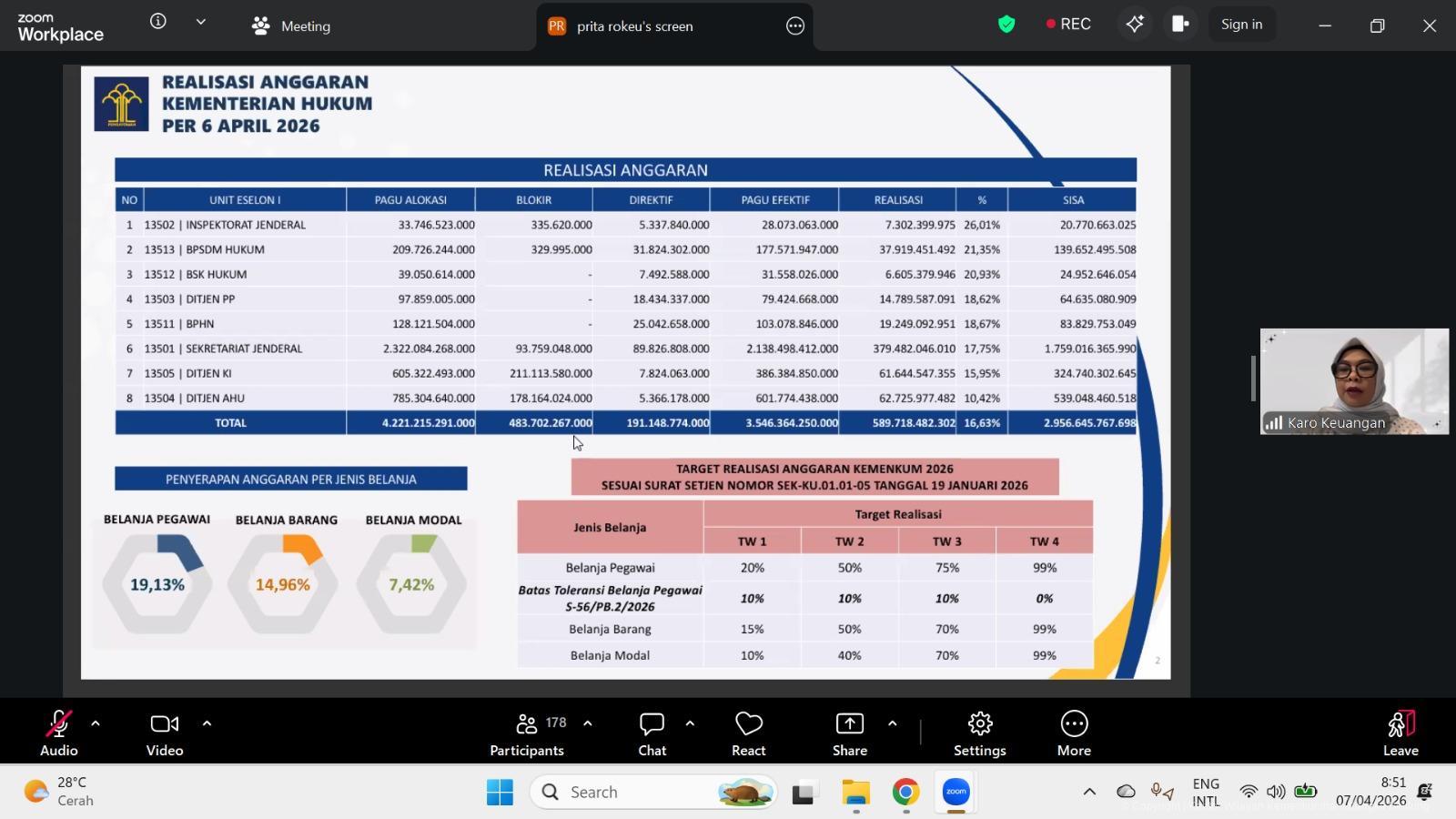This screenshot has width=1456, height=819.
Task: Open the AI Companion sparkle icon
Action: click(x=1134, y=25)
